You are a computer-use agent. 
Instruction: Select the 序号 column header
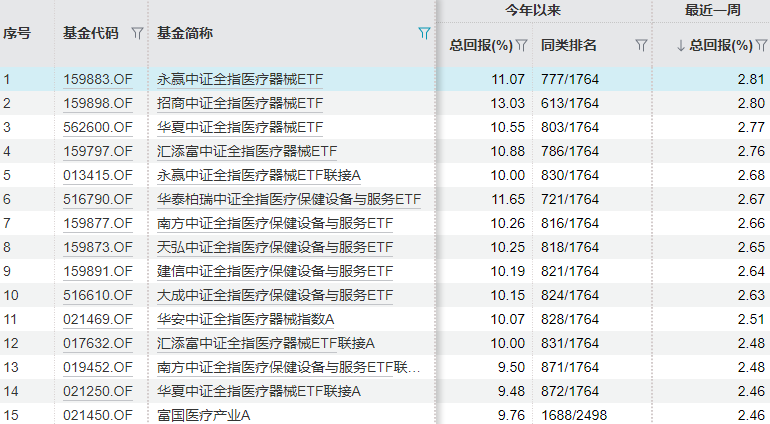coord(17,33)
